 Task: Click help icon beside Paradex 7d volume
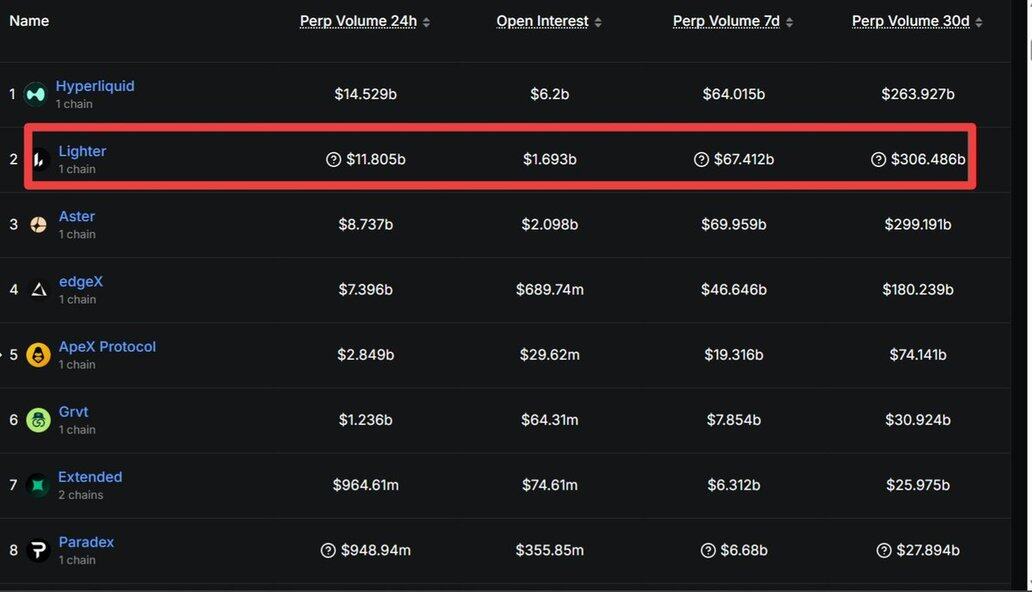(708, 550)
